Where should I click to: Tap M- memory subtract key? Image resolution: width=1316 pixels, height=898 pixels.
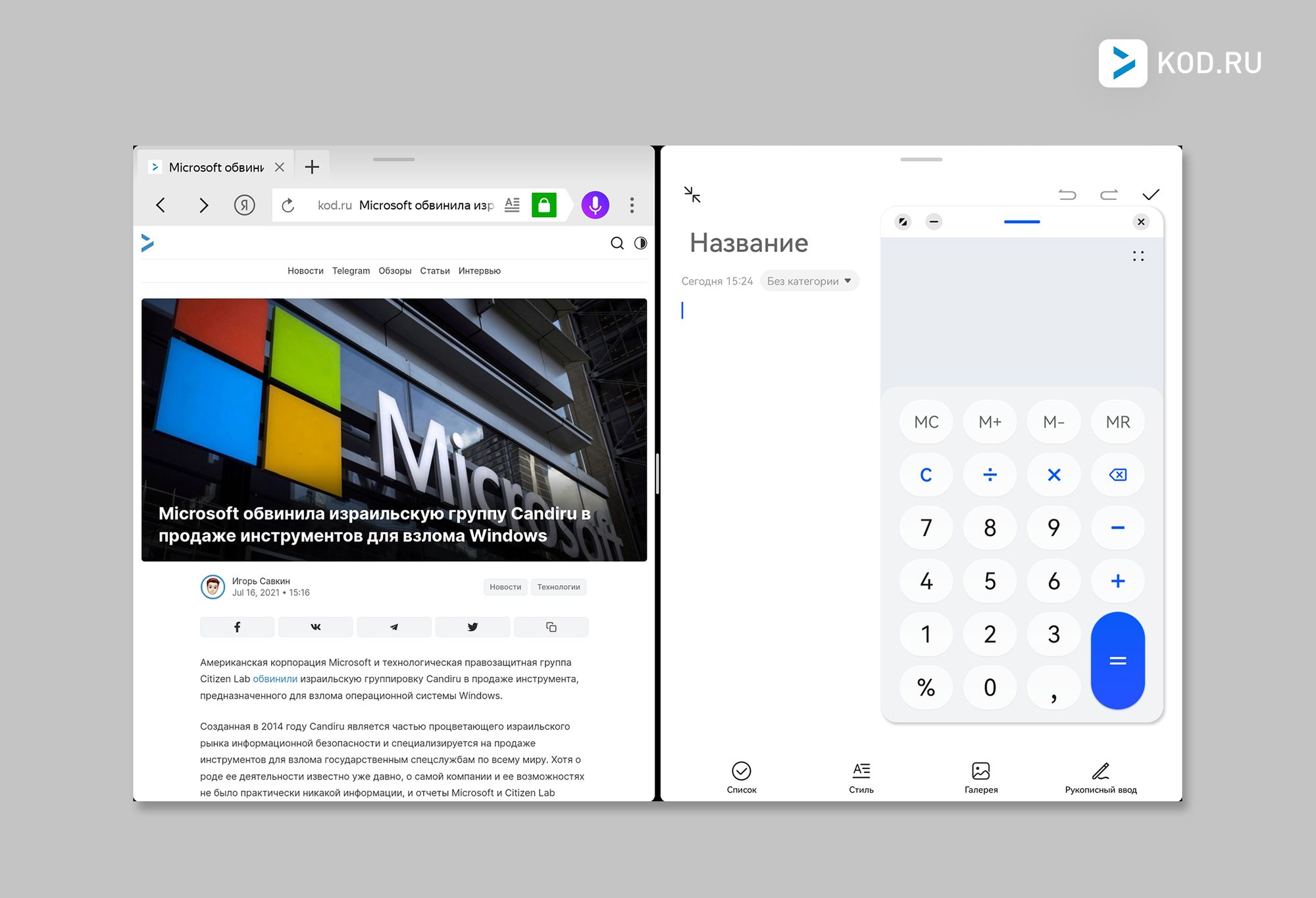coord(1053,422)
